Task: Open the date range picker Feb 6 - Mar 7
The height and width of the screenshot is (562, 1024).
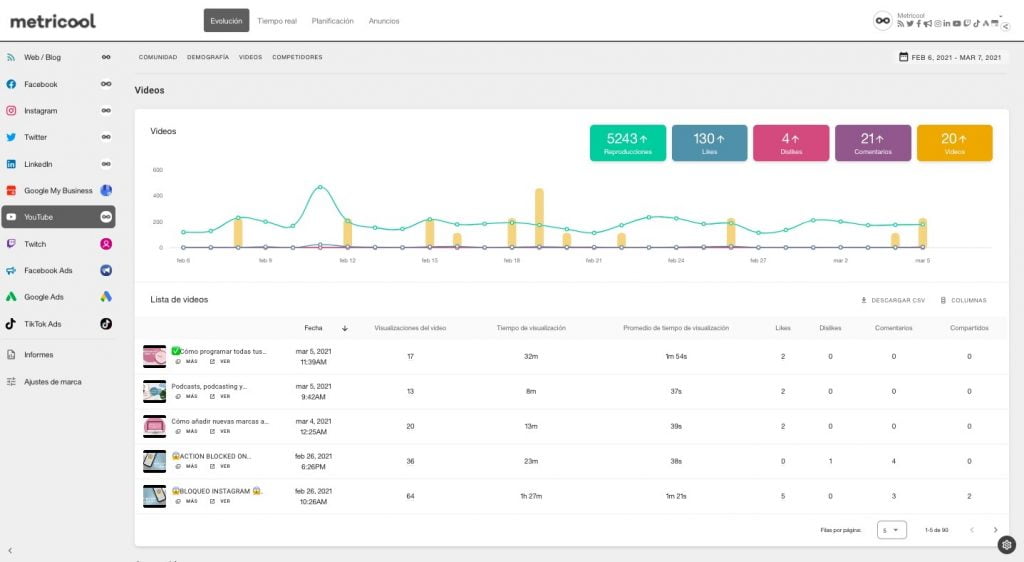Action: (950, 57)
